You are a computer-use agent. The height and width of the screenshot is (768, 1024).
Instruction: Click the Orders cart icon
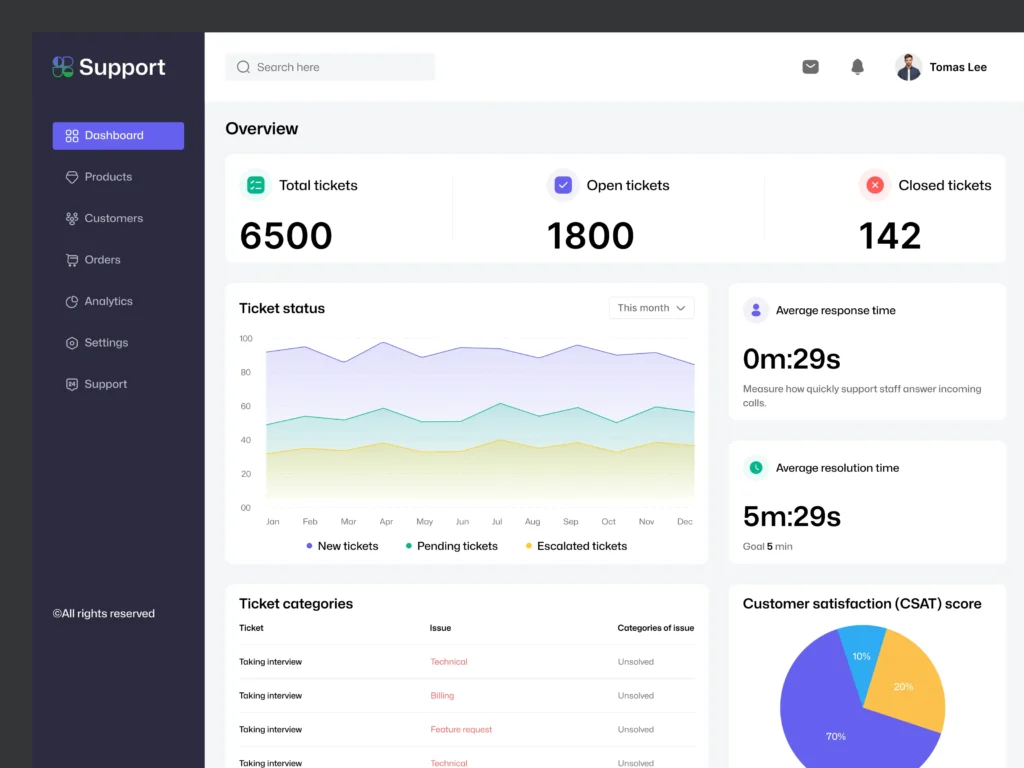coord(72,260)
